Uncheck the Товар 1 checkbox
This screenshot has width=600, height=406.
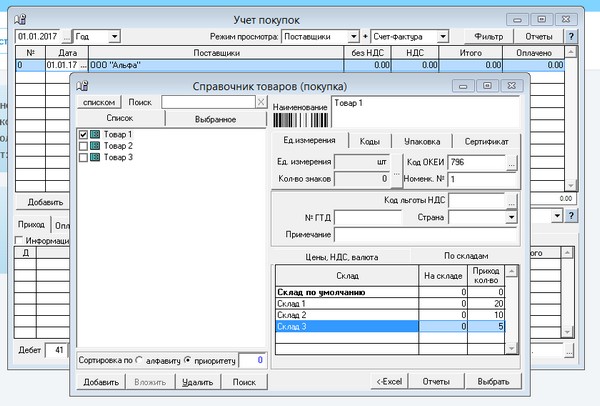click(x=83, y=135)
